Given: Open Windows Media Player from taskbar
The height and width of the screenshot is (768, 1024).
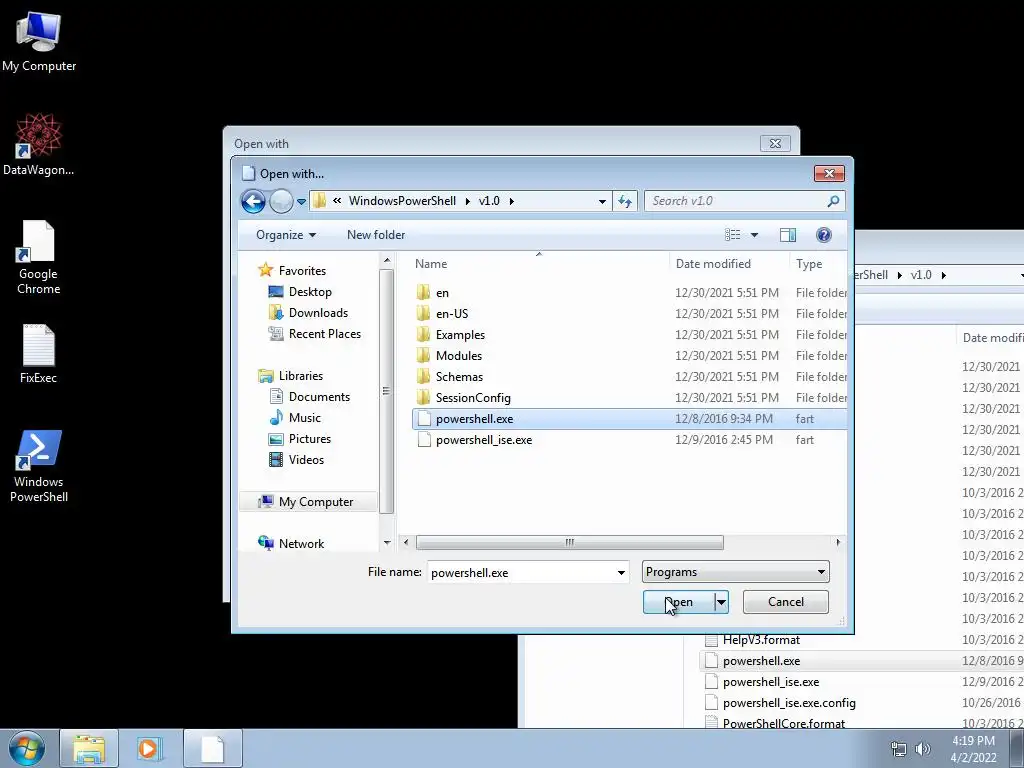Looking at the screenshot, I should coord(149,748).
